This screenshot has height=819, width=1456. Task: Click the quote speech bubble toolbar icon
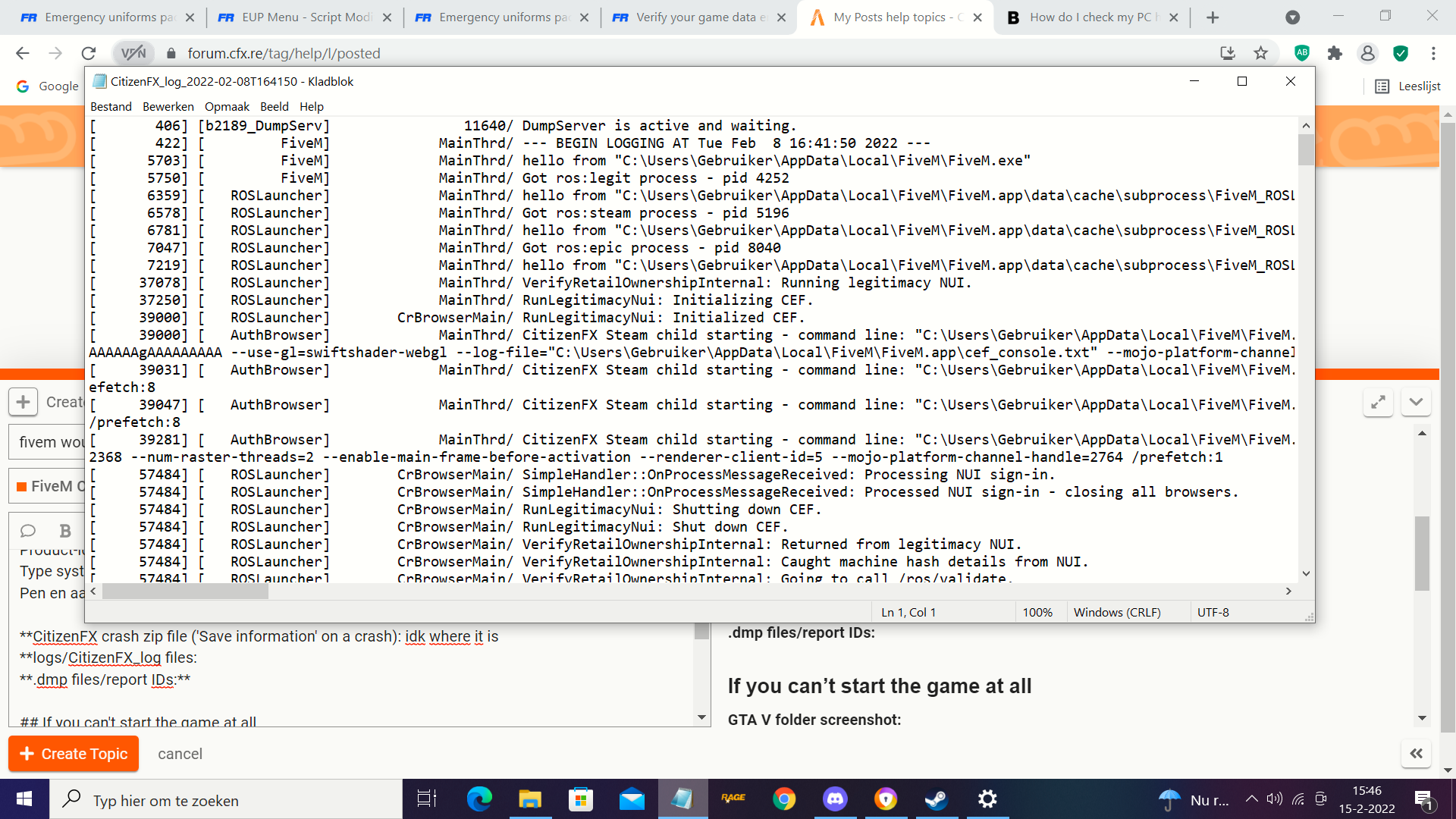tap(28, 531)
